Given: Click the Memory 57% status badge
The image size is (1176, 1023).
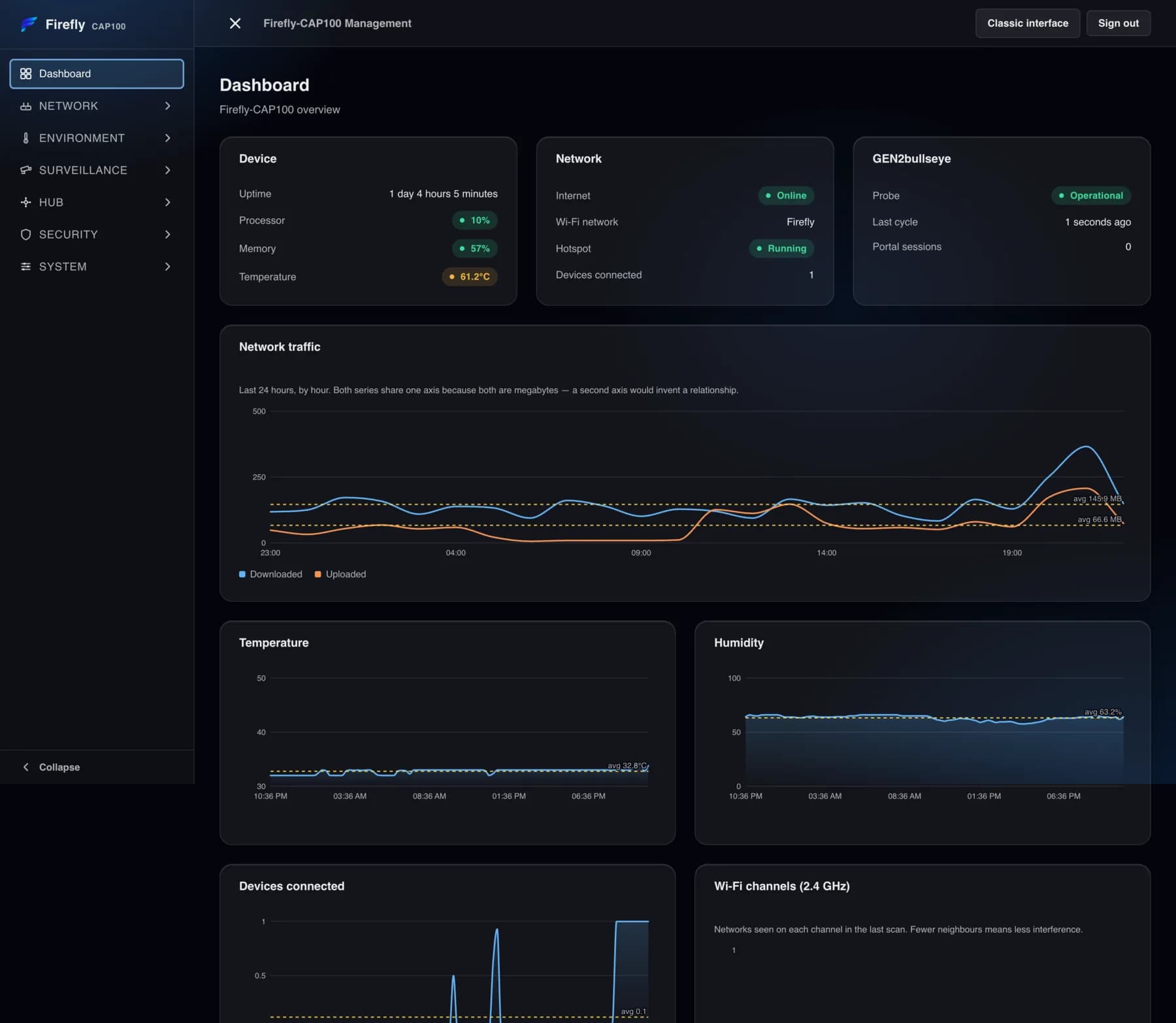Looking at the screenshot, I should [x=474, y=248].
